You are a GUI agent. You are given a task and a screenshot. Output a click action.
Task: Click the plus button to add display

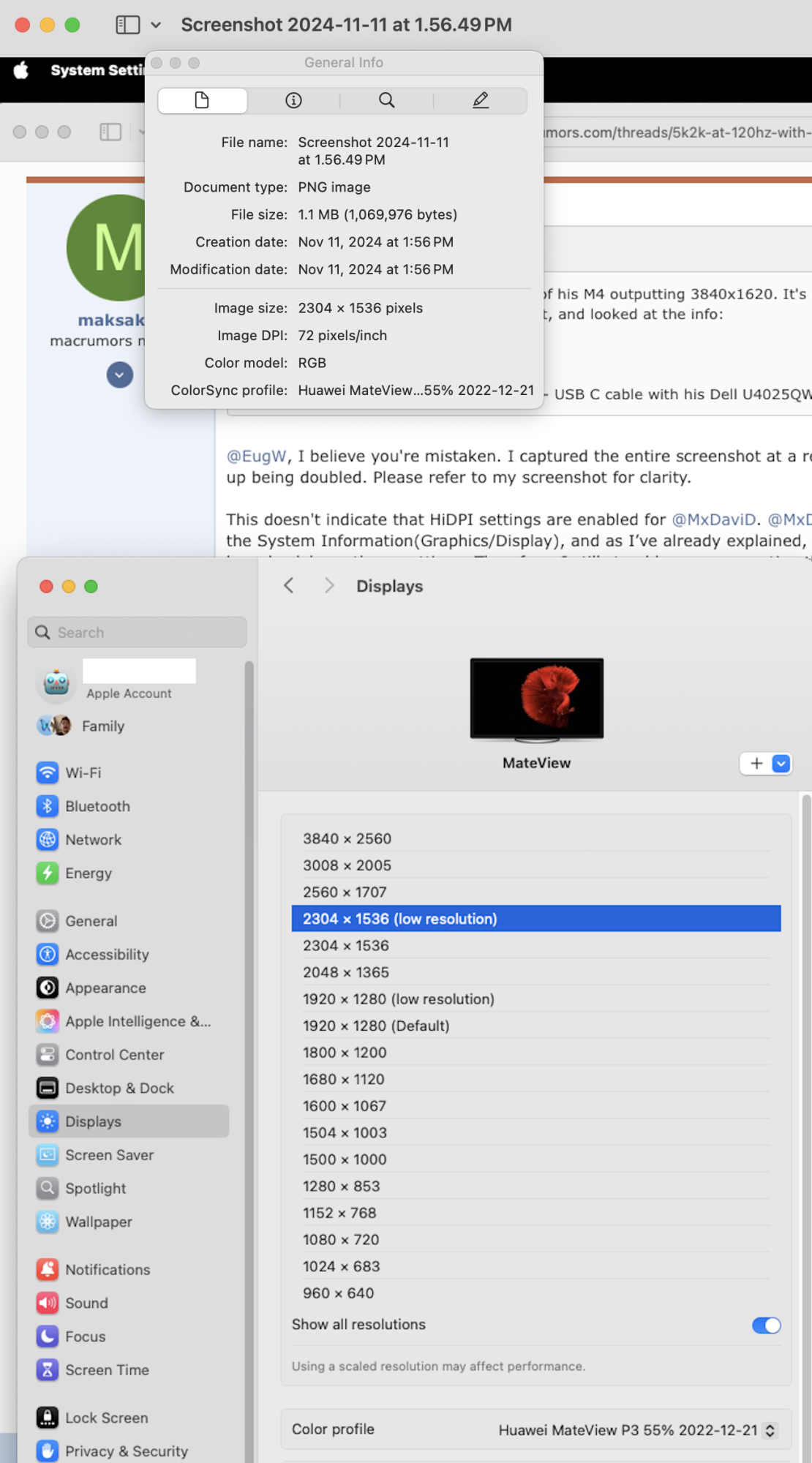coord(756,764)
